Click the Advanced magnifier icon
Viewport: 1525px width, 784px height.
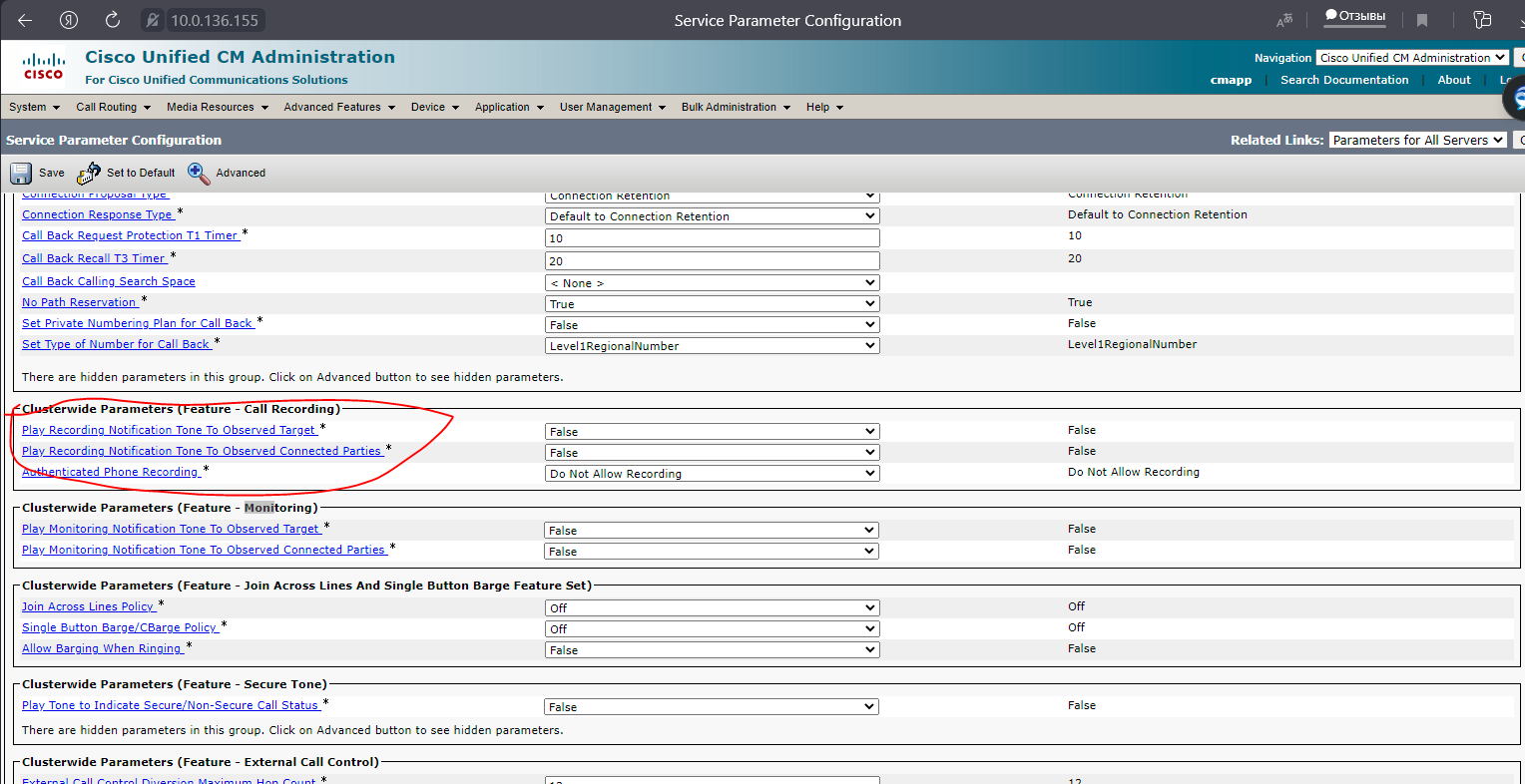pyautogui.click(x=199, y=174)
